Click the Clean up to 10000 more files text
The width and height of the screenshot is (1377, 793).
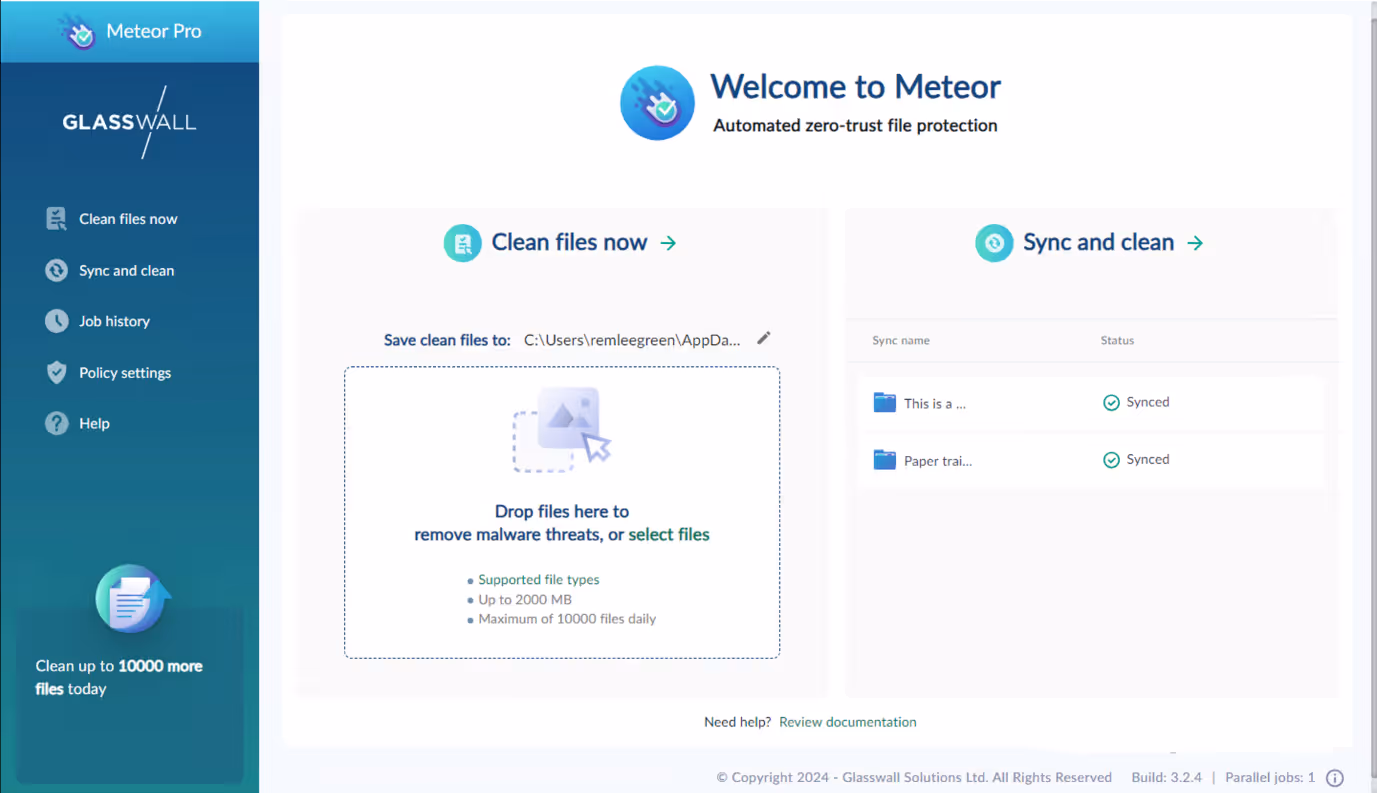tap(119, 677)
